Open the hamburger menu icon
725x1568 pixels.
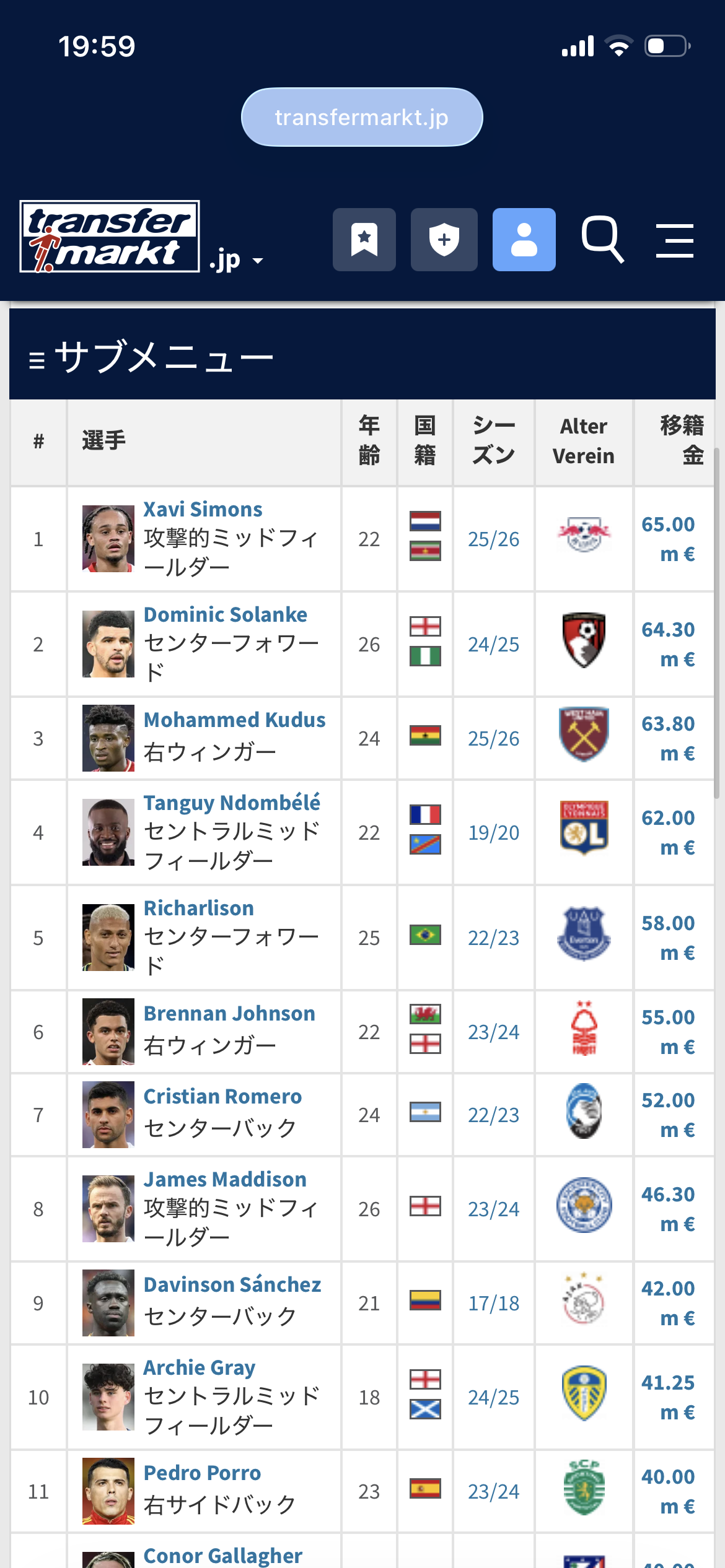[675, 240]
